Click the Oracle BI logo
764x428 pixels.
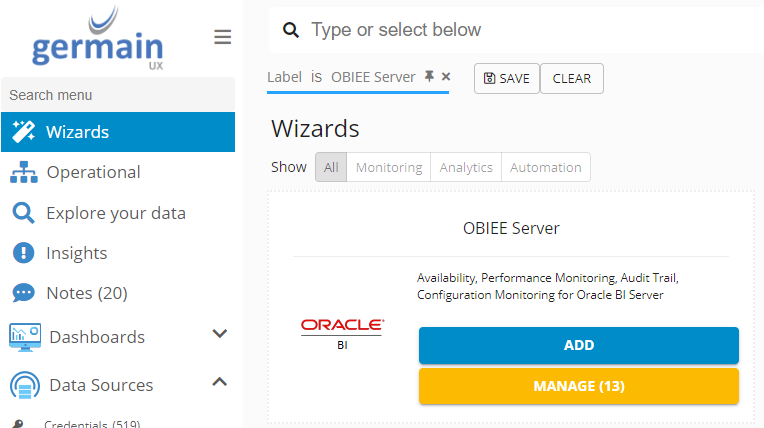click(x=342, y=332)
